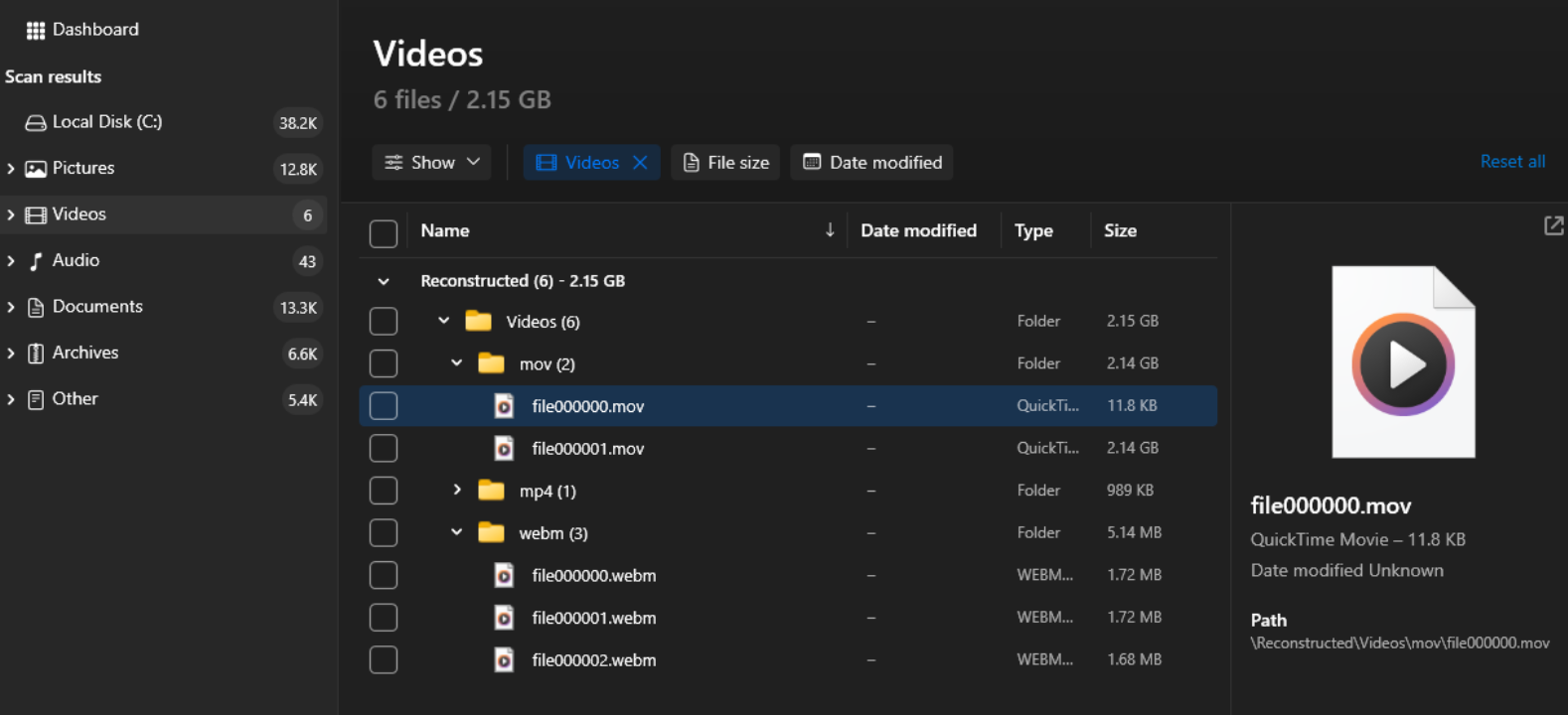Expand the Videos category in sidebar
This screenshot has height=715, width=1568.
point(11,214)
